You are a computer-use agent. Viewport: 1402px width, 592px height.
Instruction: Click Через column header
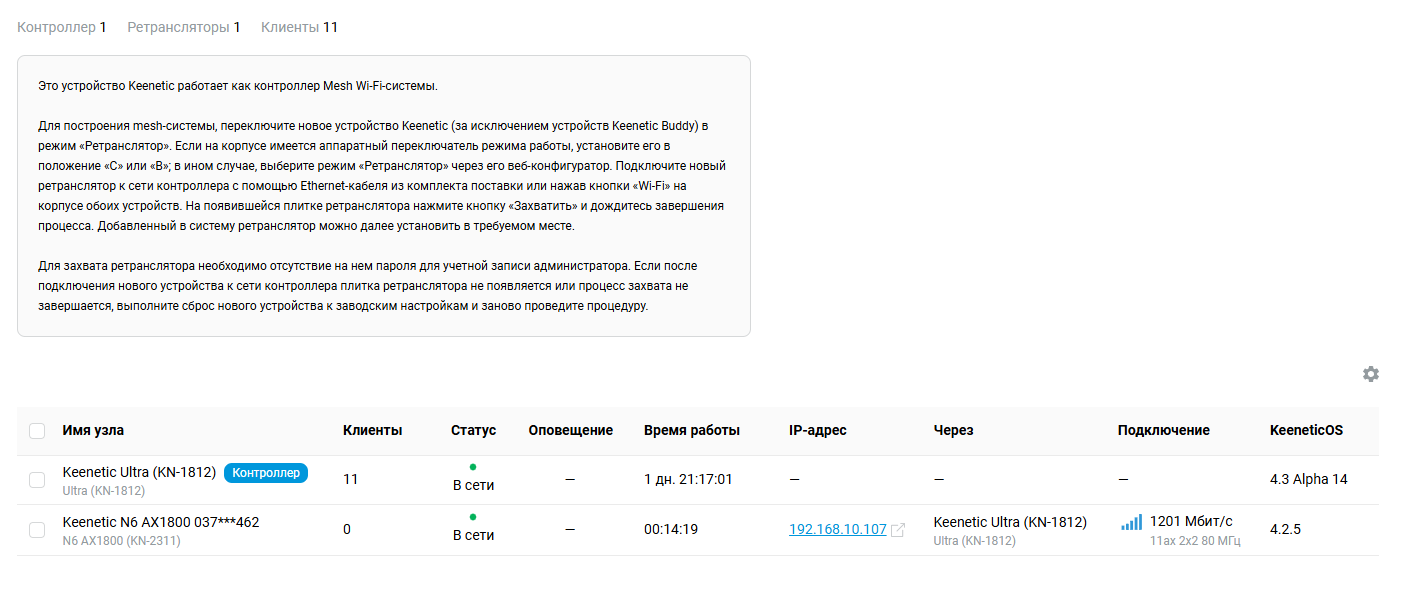pyautogui.click(x=953, y=430)
